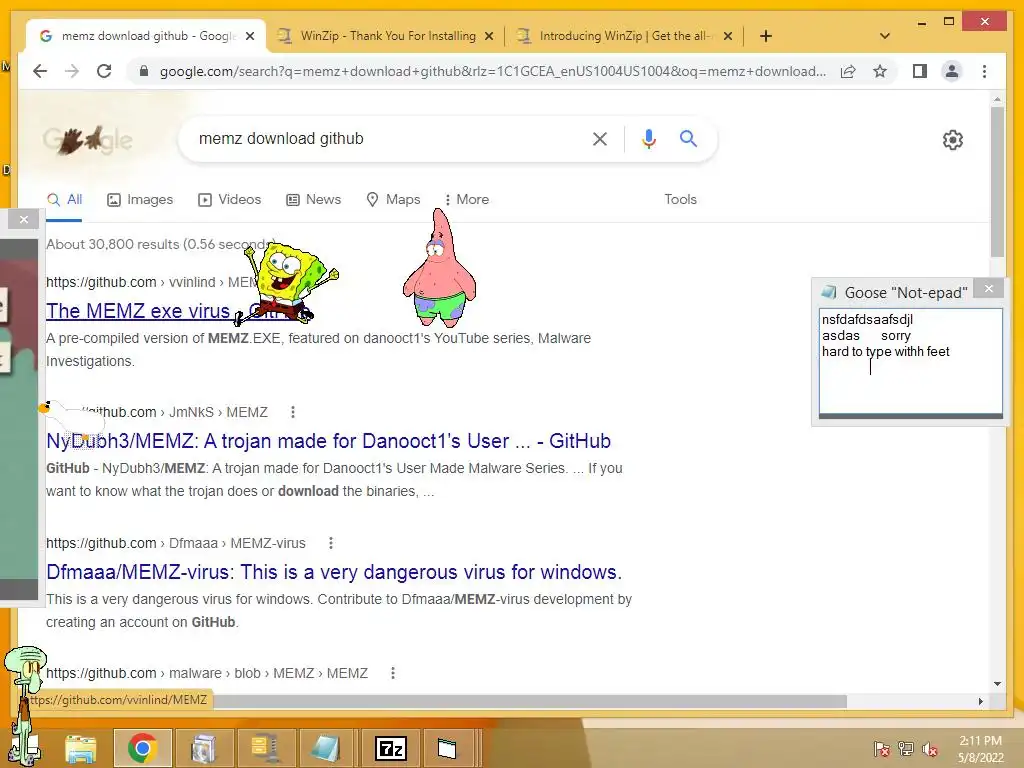Close the goose image window on left
The image size is (1024, 768).
(24, 219)
